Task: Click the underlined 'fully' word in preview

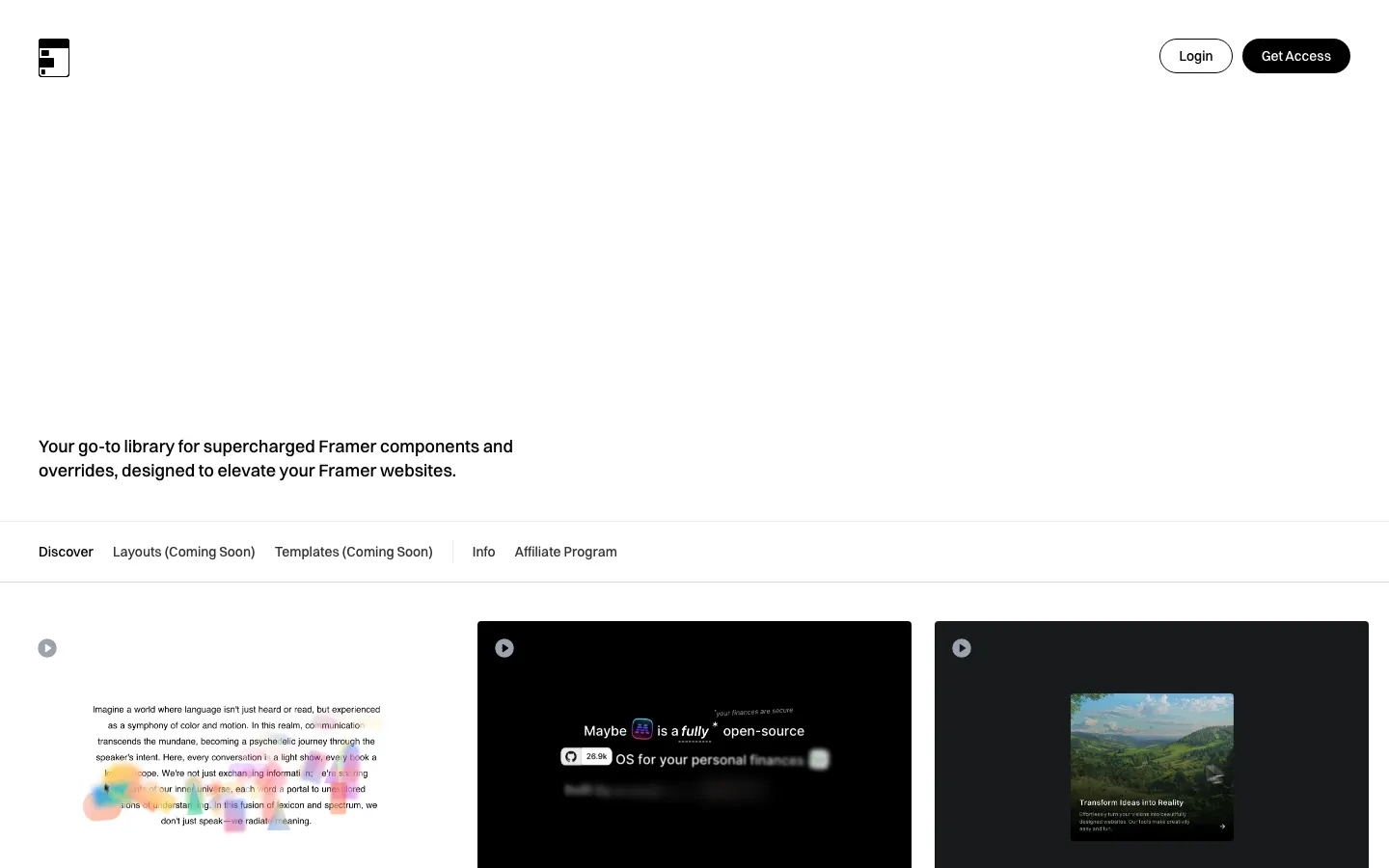Action: [x=694, y=732]
